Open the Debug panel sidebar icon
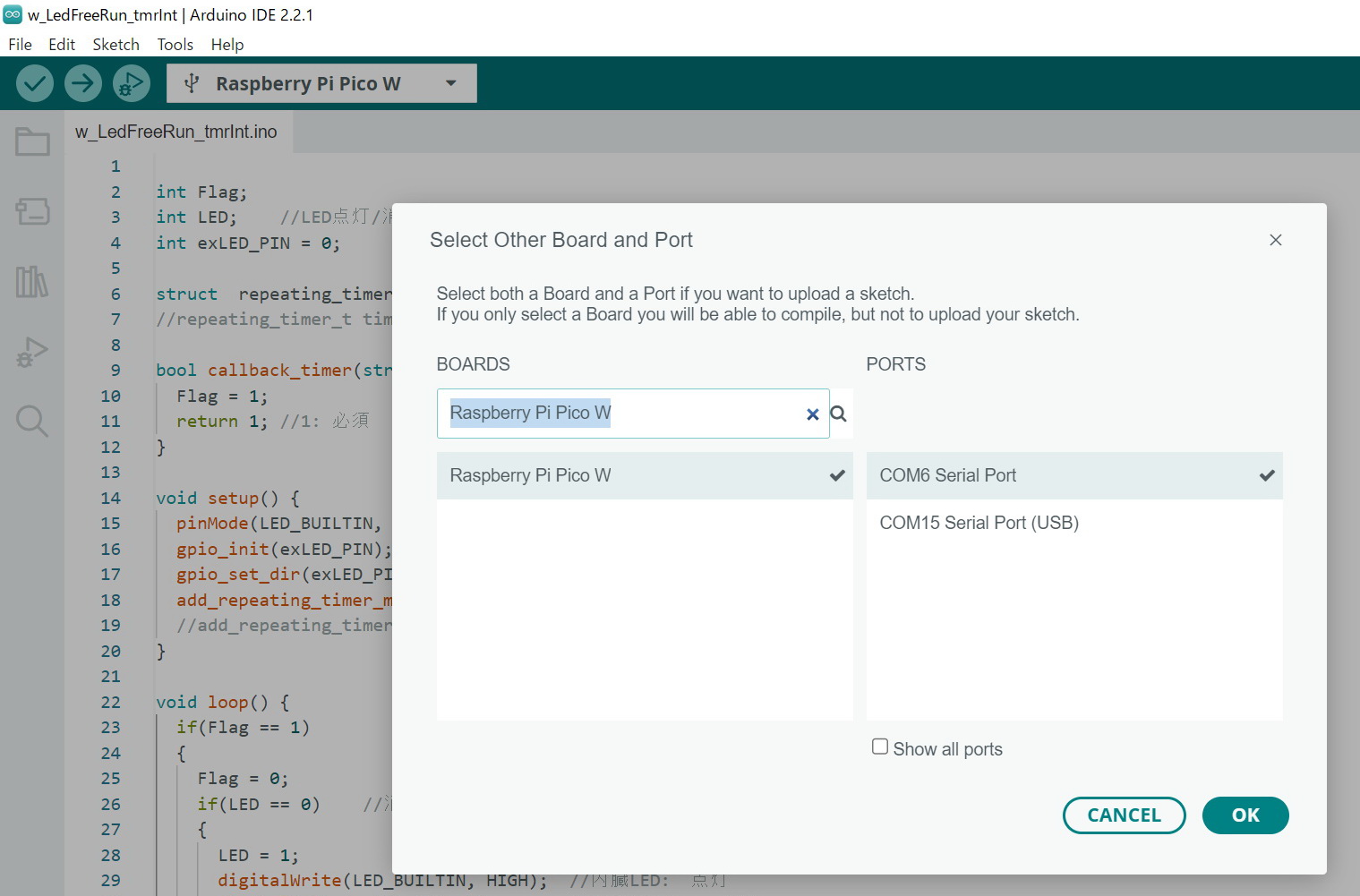This screenshot has width=1360, height=896. (32, 351)
